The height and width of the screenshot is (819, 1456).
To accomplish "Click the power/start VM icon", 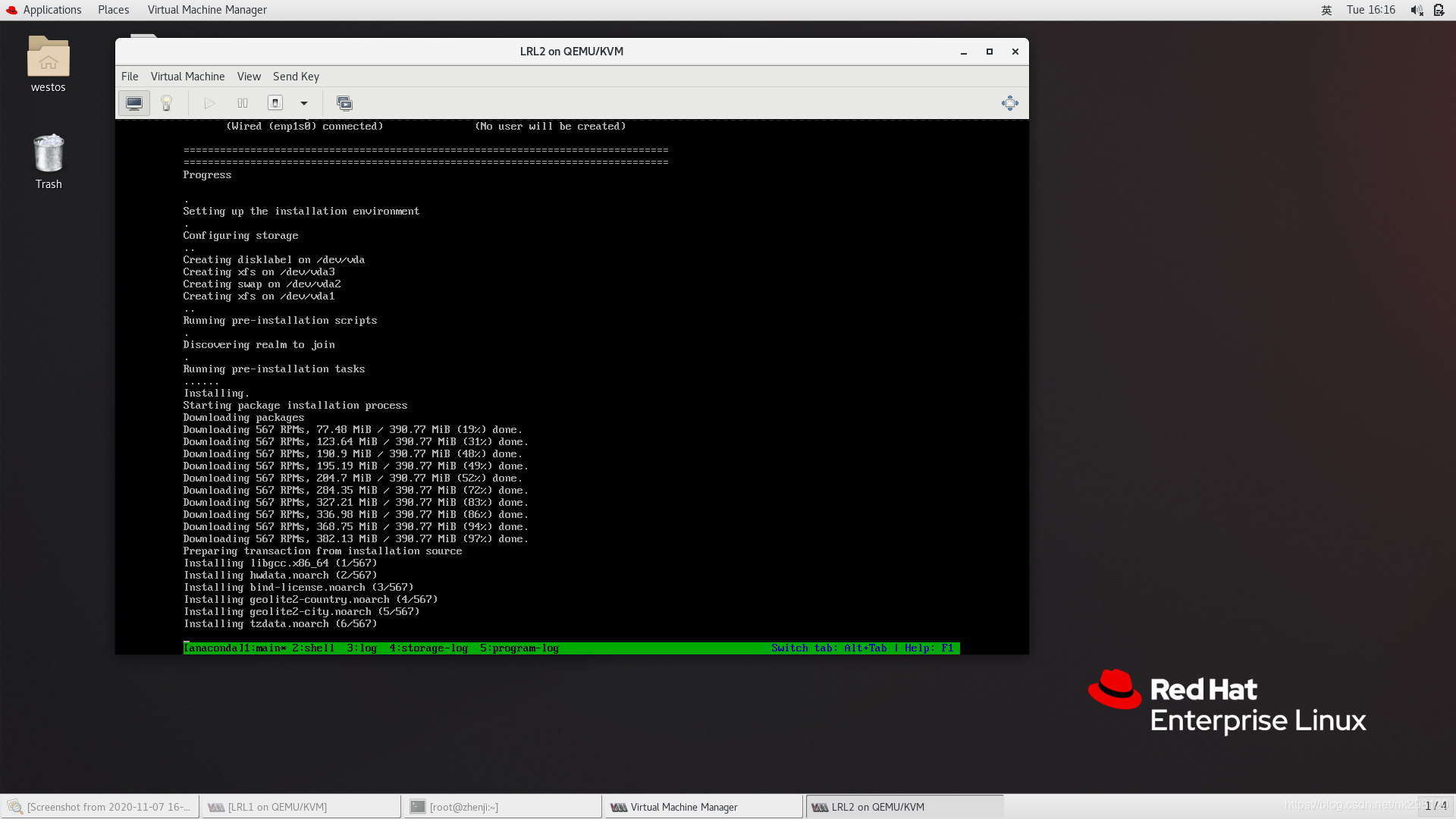I will [x=208, y=102].
